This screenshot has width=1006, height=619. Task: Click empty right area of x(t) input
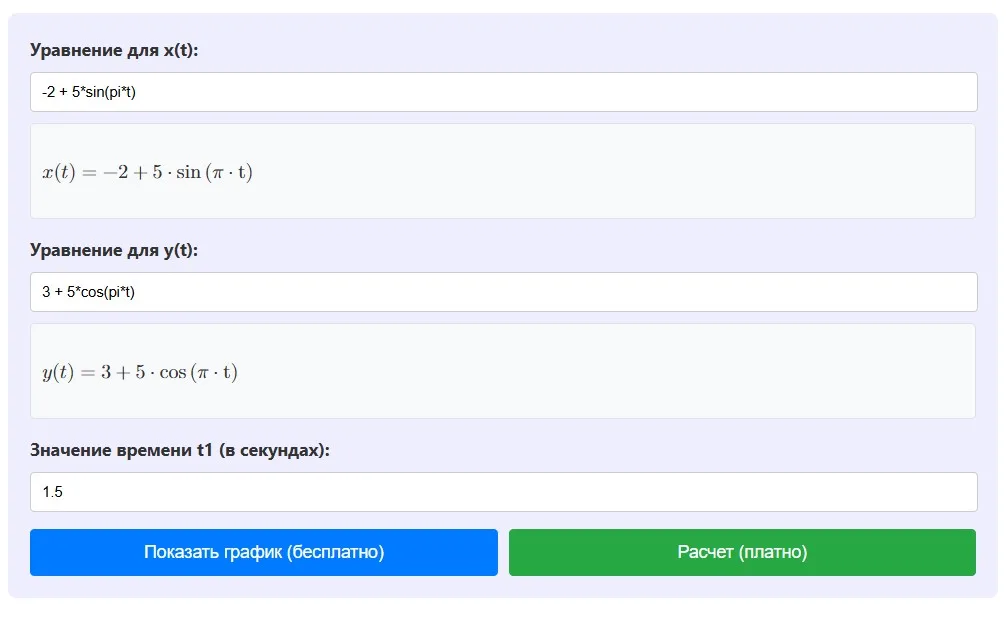tap(800, 92)
